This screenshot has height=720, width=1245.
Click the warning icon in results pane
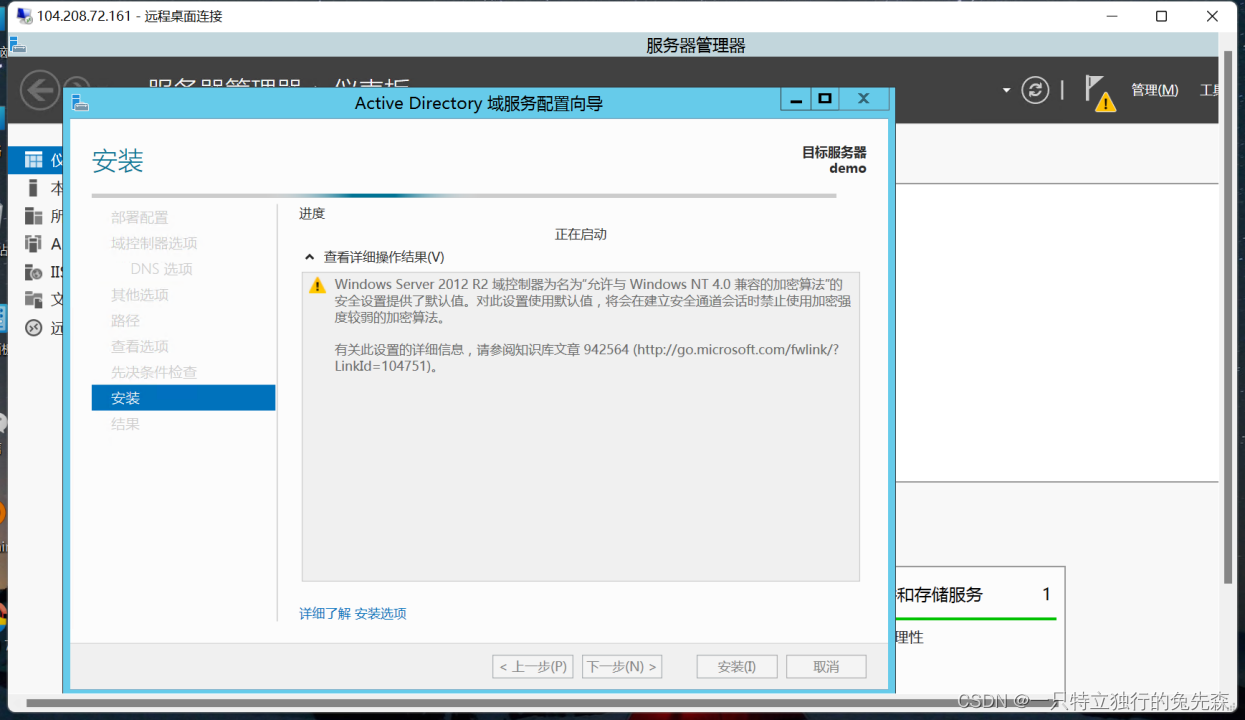317,285
